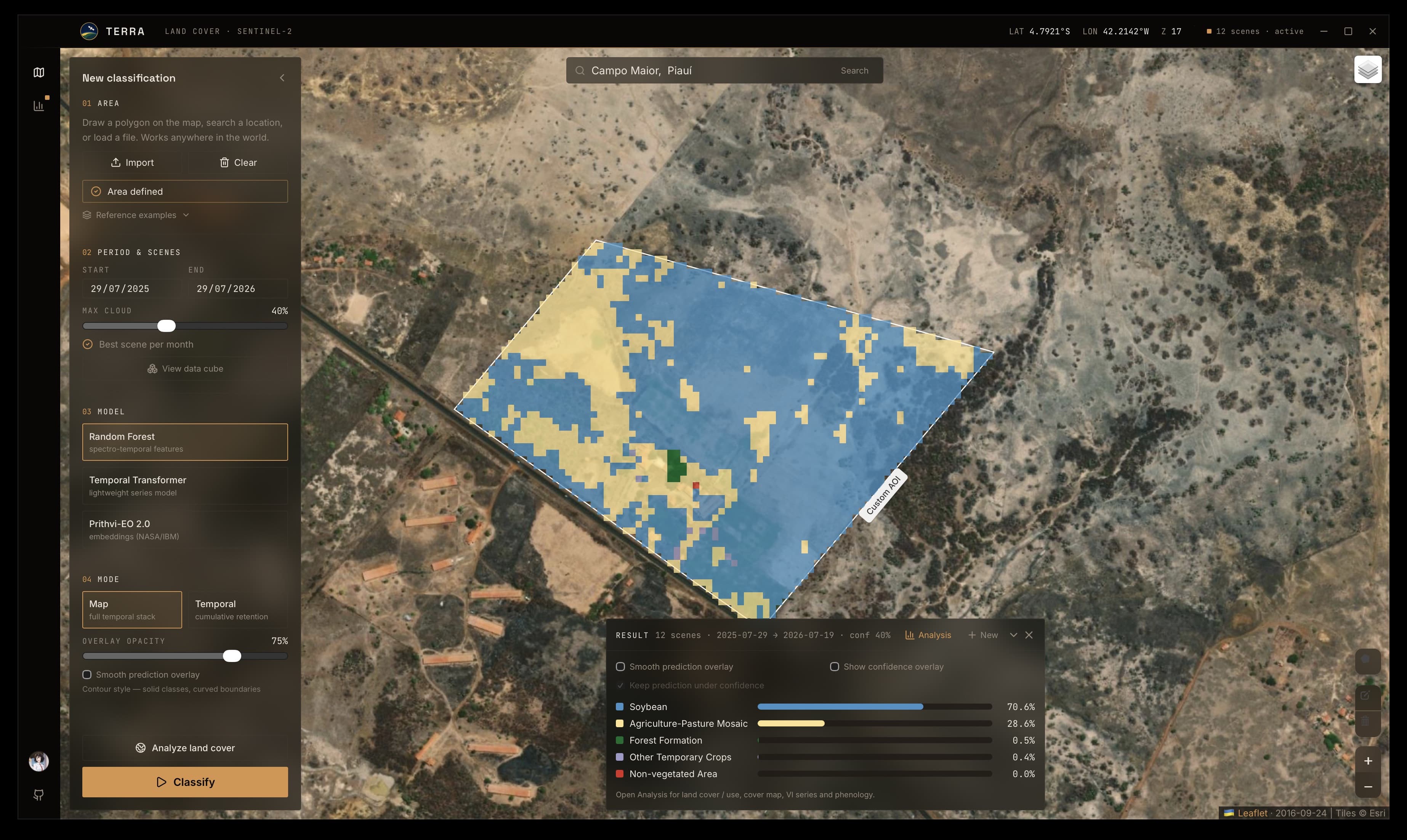Click the Import button

[x=132, y=162]
